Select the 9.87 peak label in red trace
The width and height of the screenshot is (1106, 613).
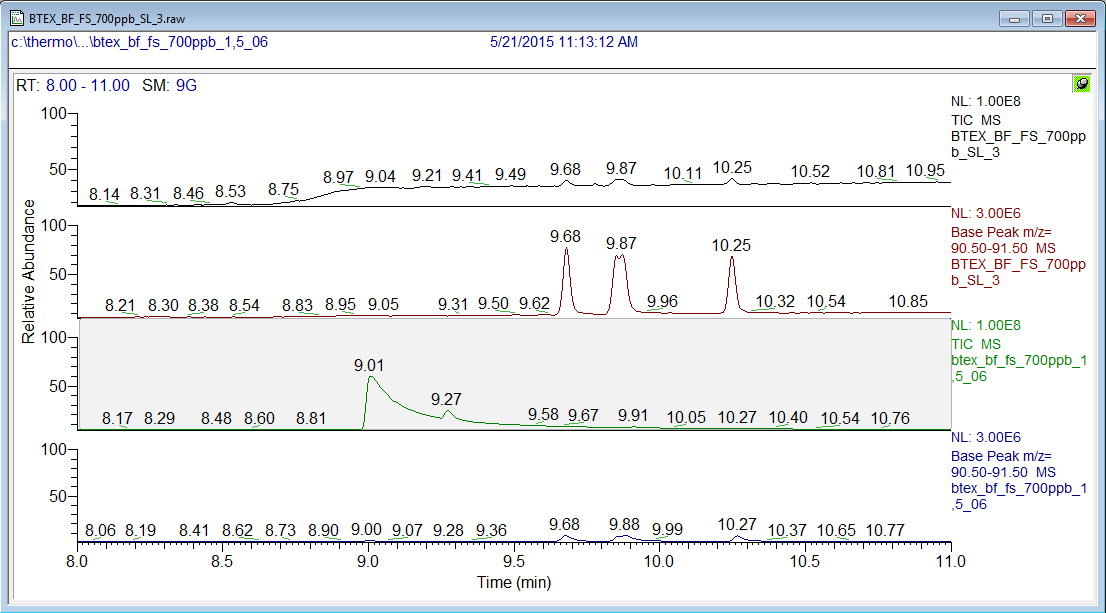click(621, 243)
